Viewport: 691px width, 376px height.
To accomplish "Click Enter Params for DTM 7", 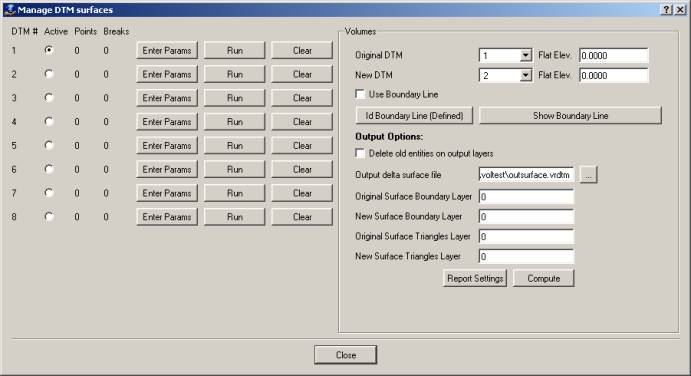I will 167,193.
